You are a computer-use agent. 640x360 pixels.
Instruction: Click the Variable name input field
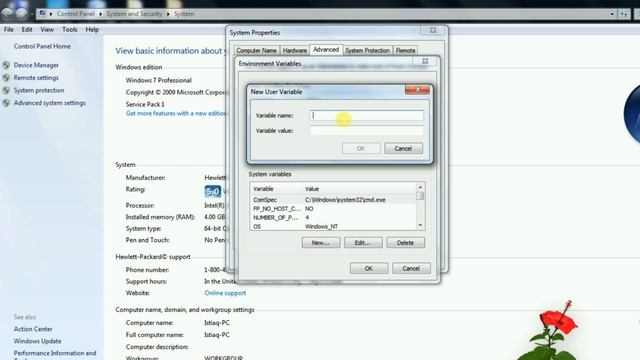coord(367,116)
